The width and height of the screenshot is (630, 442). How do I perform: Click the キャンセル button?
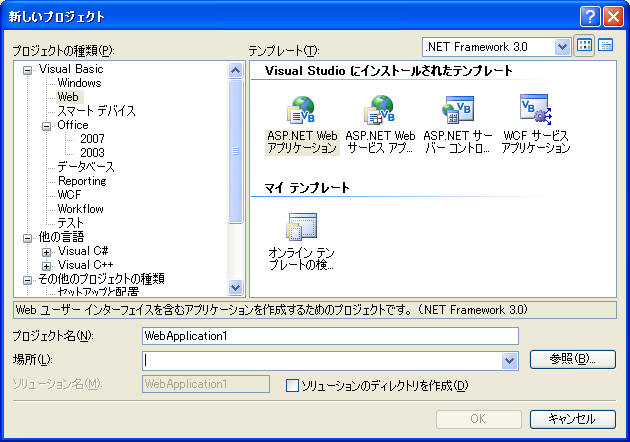573,419
